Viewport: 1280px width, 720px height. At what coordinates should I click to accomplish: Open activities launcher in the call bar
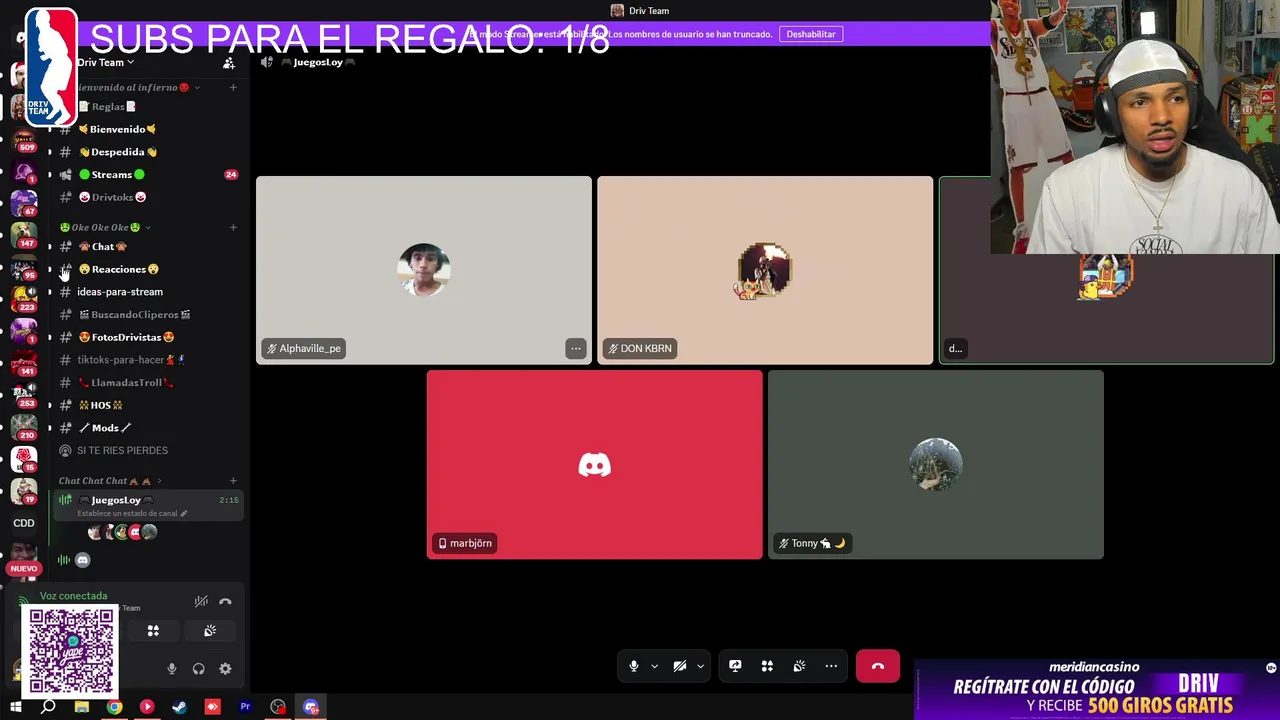click(767, 666)
